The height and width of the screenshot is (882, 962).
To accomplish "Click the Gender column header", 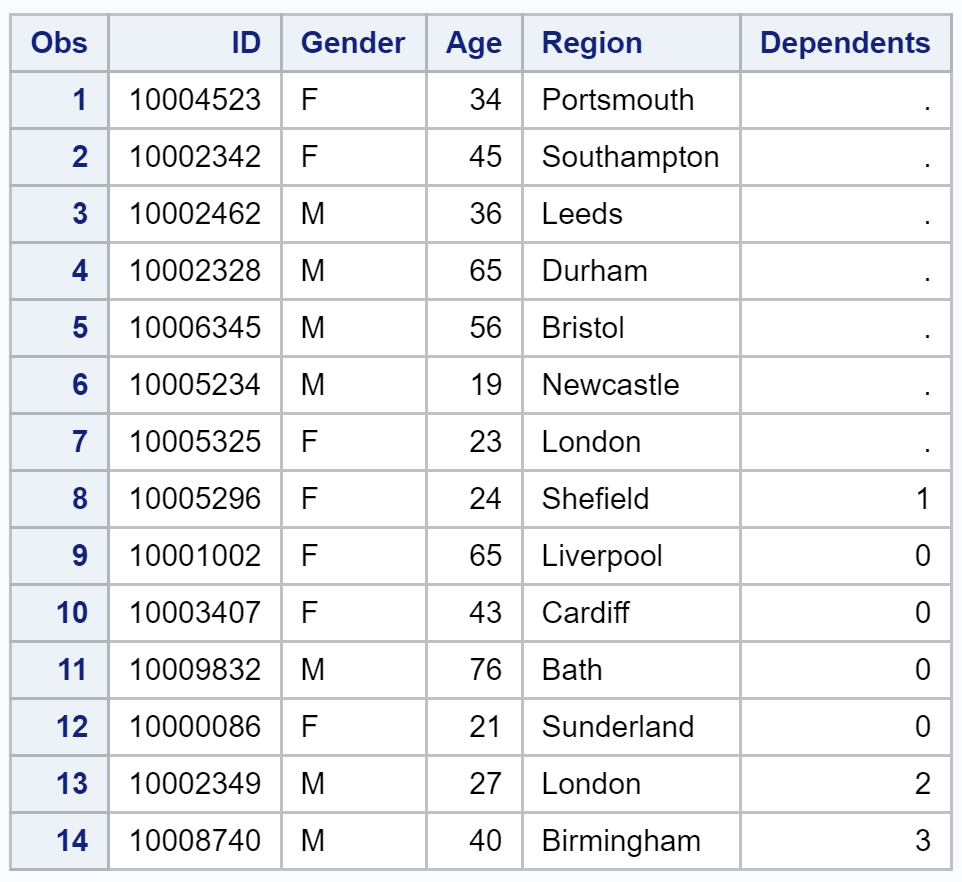I will coord(353,43).
